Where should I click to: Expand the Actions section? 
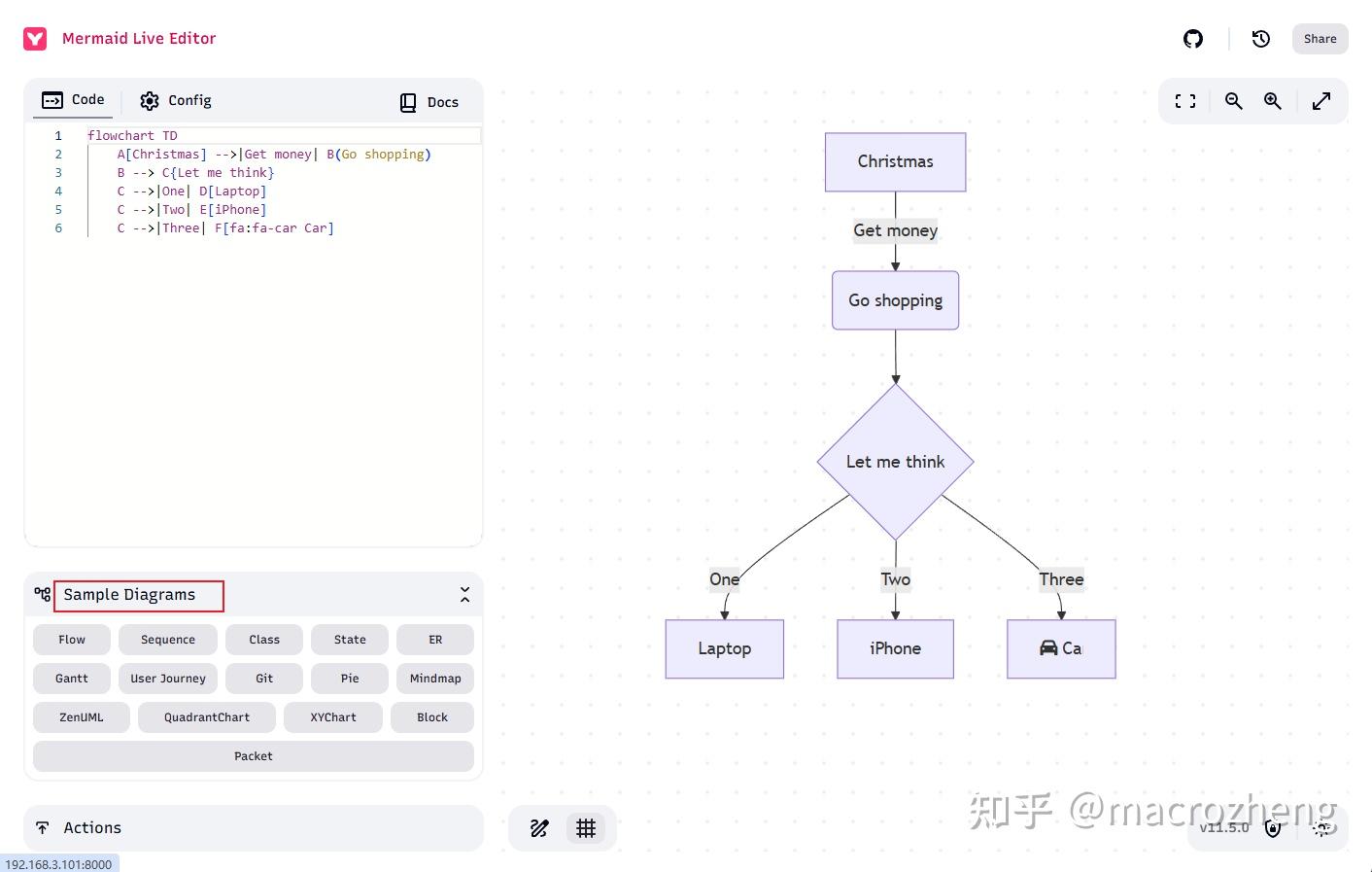[92, 827]
